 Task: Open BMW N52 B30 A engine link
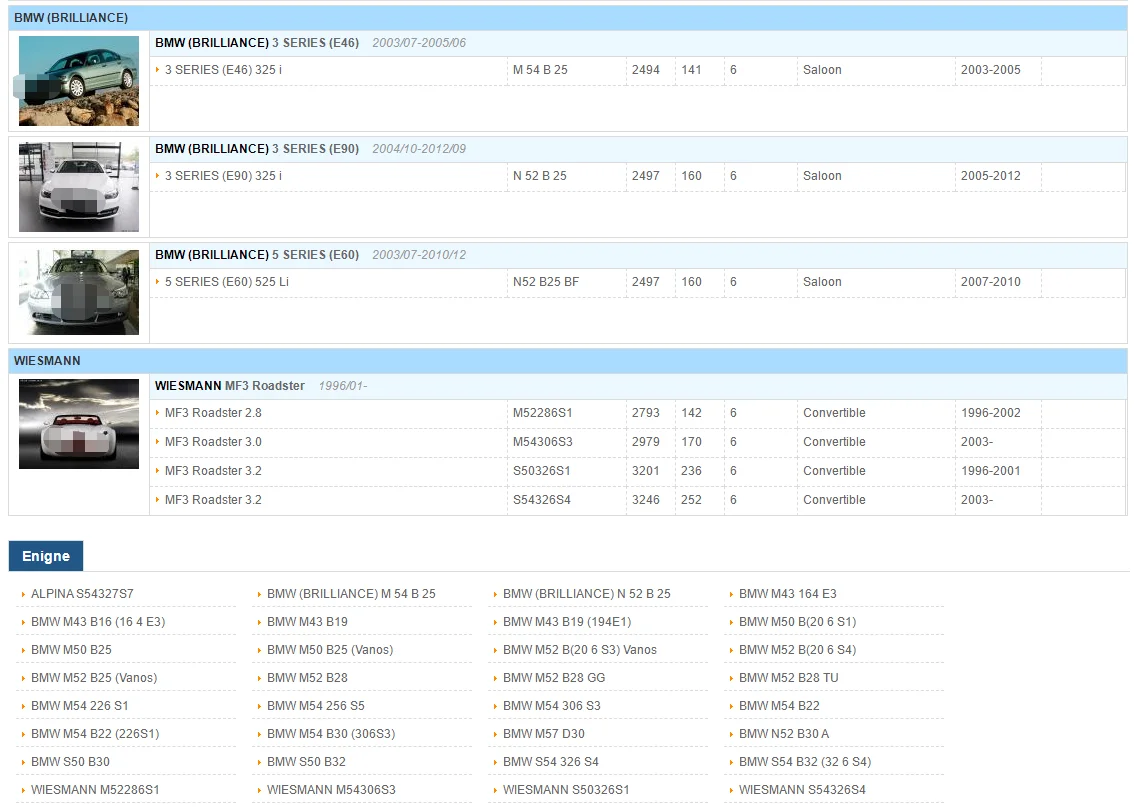click(x=784, y=734)
